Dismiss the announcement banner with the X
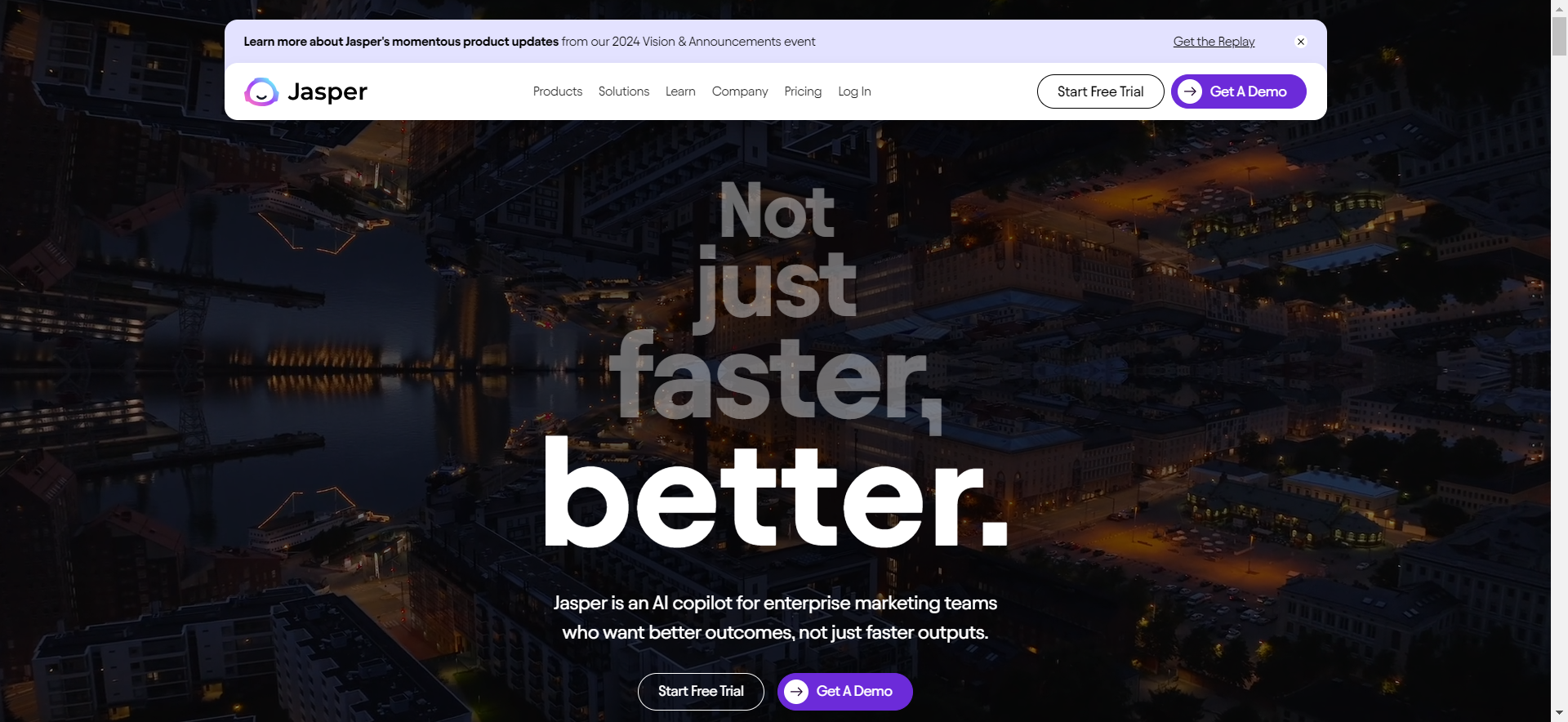Screen dimensions: 1568x722 tap(1301, 42)
